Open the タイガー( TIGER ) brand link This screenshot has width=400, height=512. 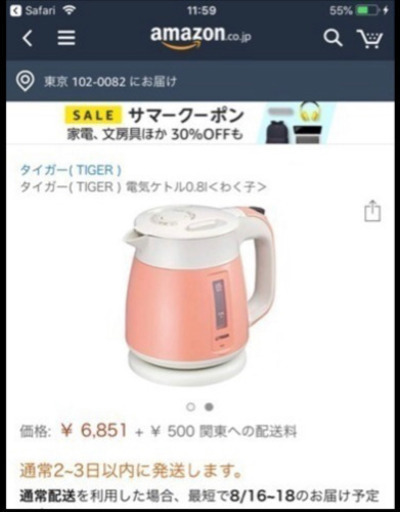pyautogui.click(x=71, y=170)
